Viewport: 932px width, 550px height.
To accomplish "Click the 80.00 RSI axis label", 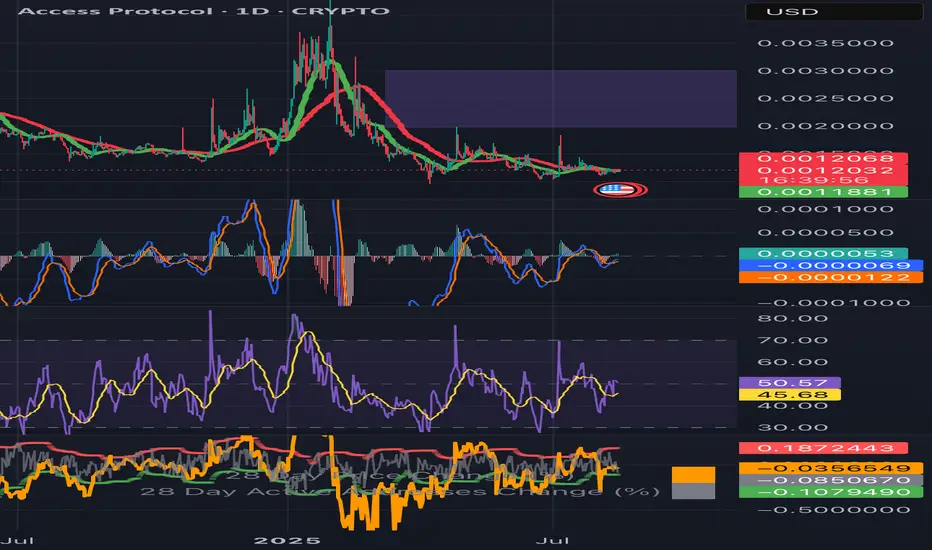I will [792, 319].
